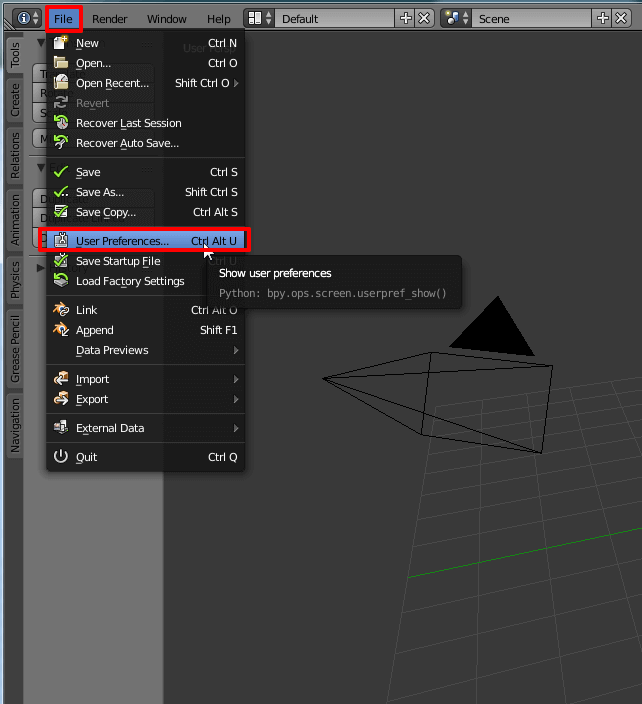
Task: Expand the Data Previews submenu
Action: 146,350
